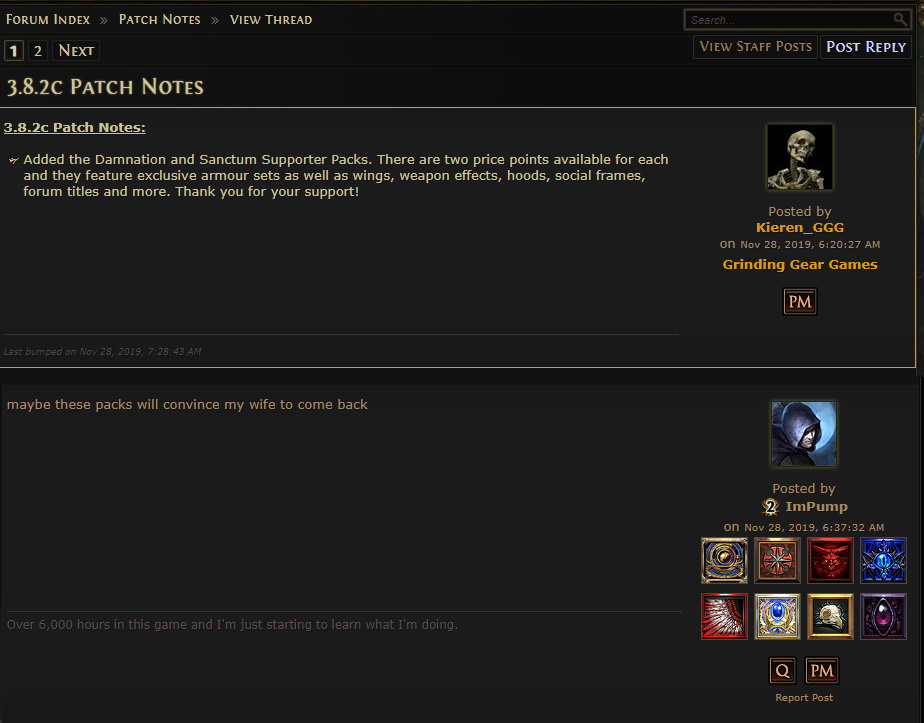Open Kieren_GGG's profile link
This screenshot has height=723, width=924.
tap(800, 227)
